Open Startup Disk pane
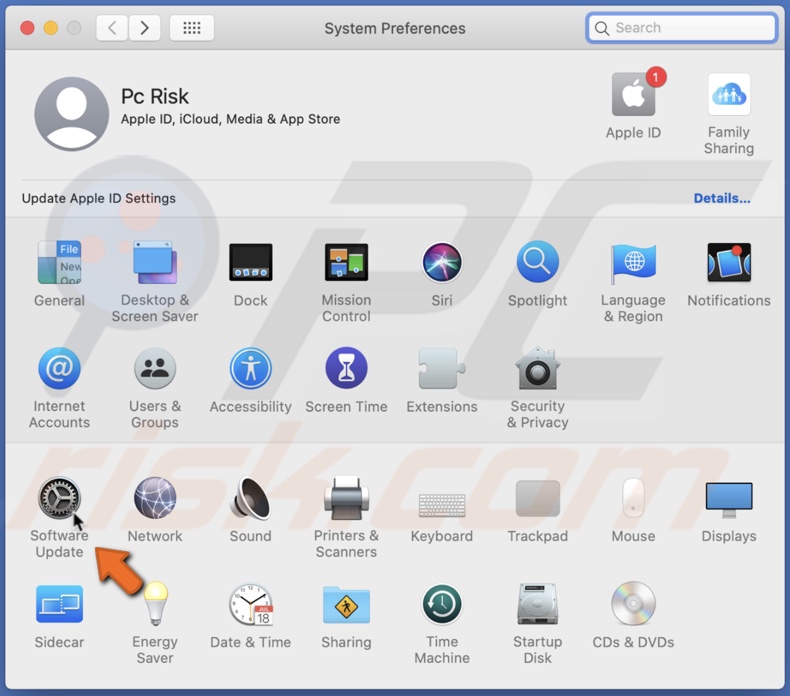Viewport: 790px width, 696px height. click(538, 604)
